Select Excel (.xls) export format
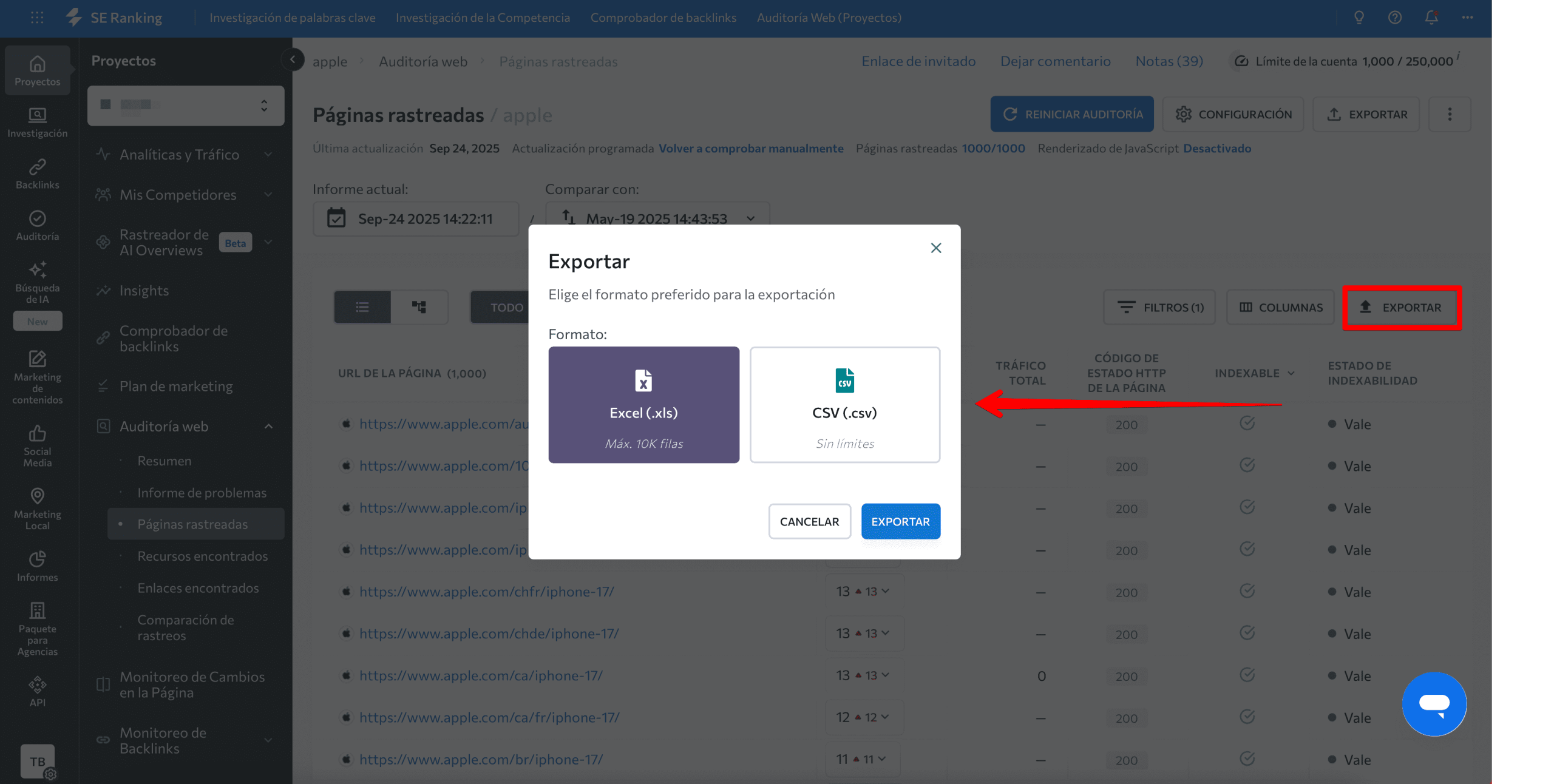This screenshot has width=1554, height=784. point(643,405)
